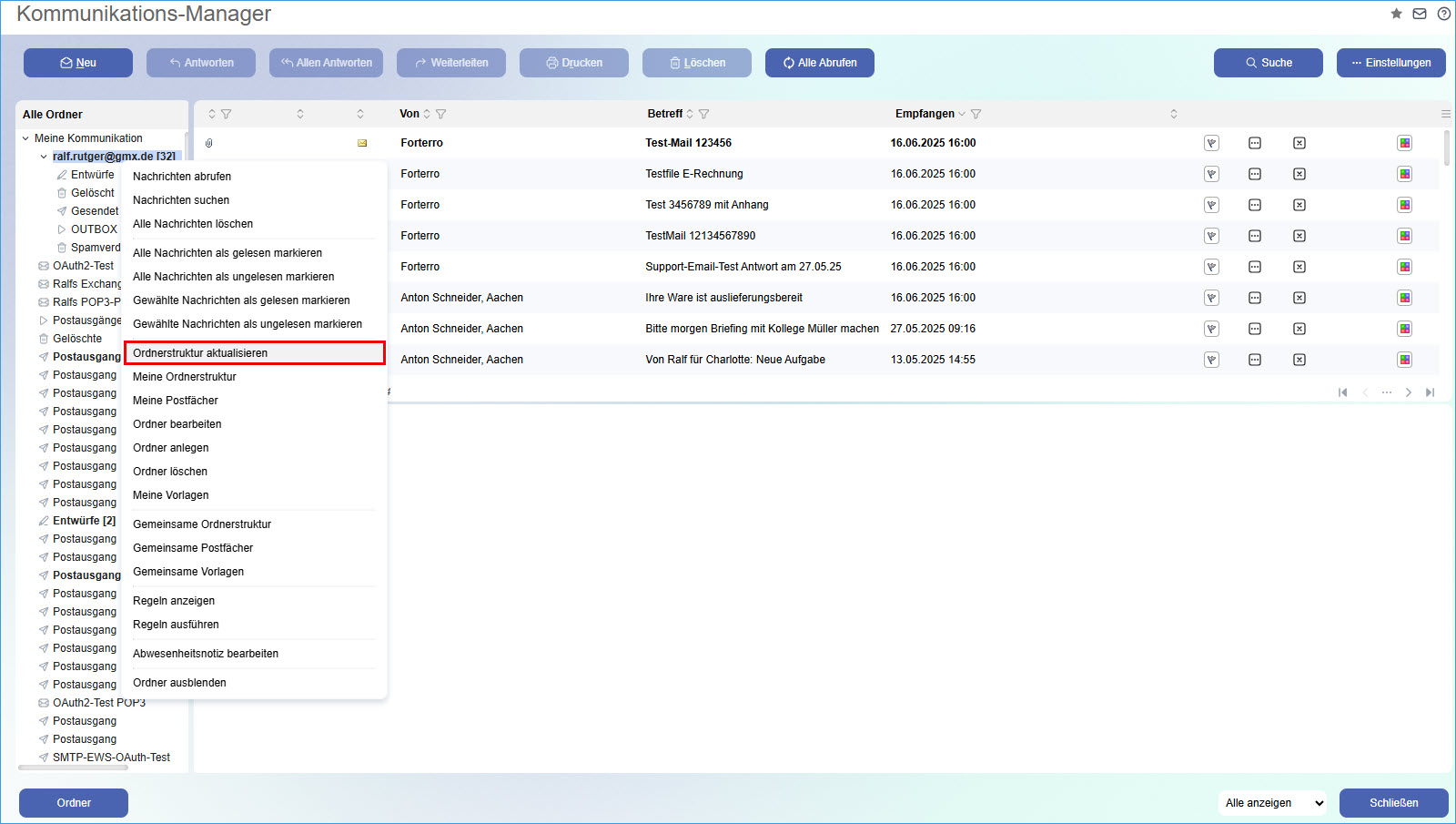Open the Test 3456789 mit Anhang message
The height and width of the screenshot is (824, 1456).
pos(706,205)
